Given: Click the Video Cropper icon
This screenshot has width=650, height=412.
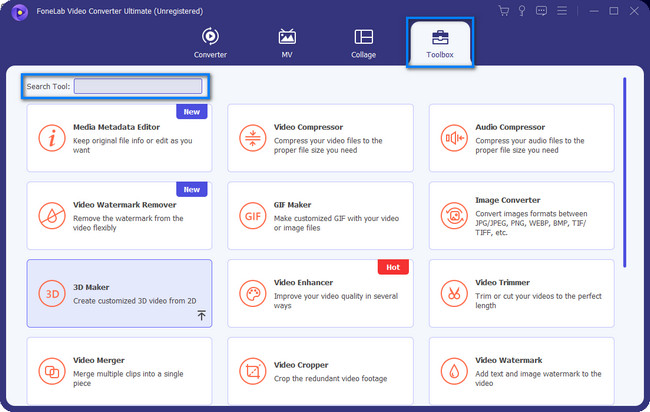Looking at the screenshot, I should [x=252, y=371].
